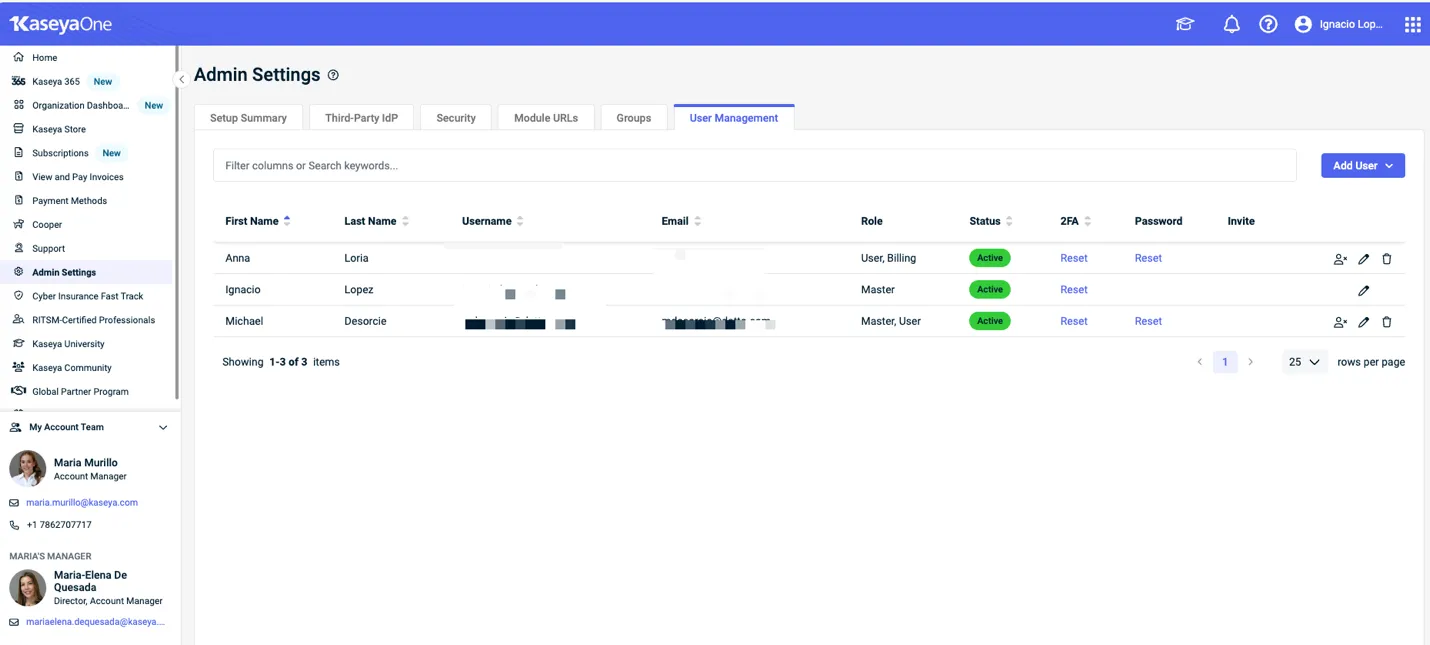The image size is (1430, 645).
Task: Click edit pencil for Ignacio Lopez
Action: (1363, 291)
